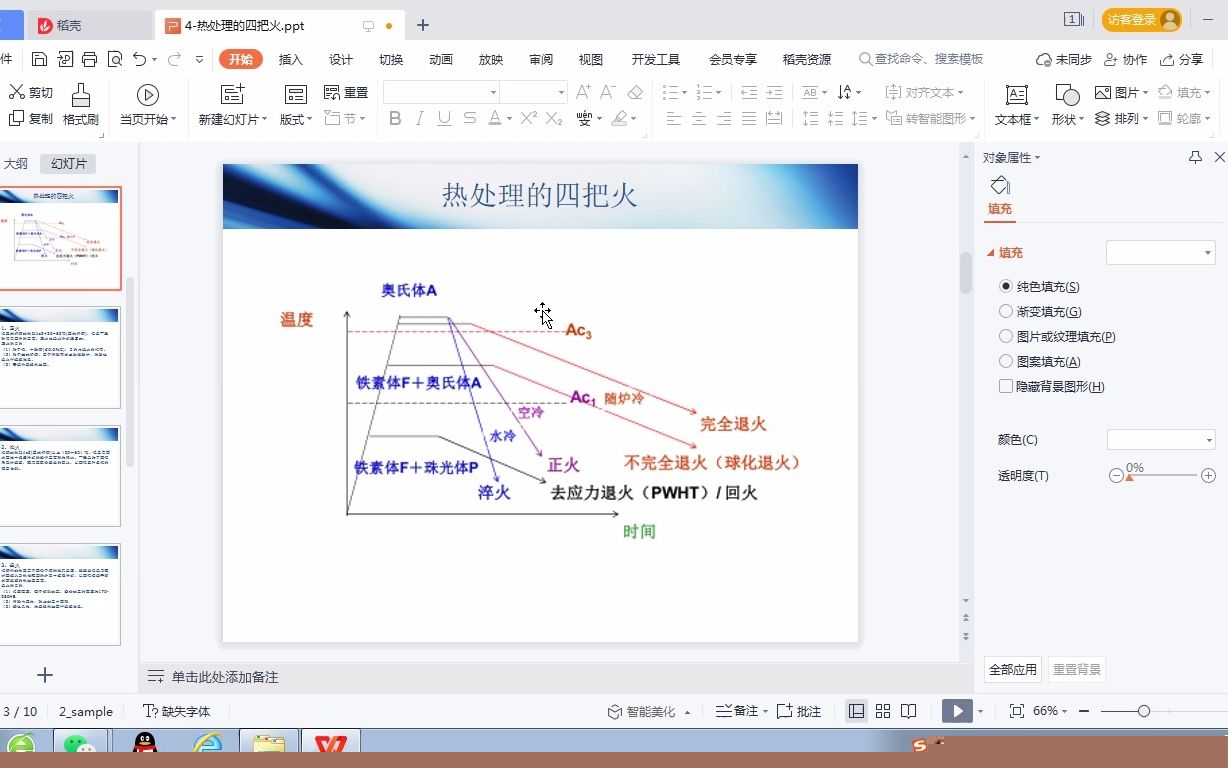Open the font name dropdown
The height and width of the screenshot is (768, 1228).
point(493,92)
